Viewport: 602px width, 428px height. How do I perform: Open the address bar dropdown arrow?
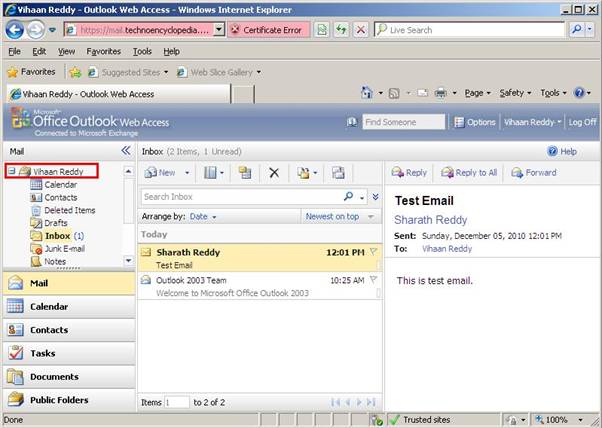point(219,29)
